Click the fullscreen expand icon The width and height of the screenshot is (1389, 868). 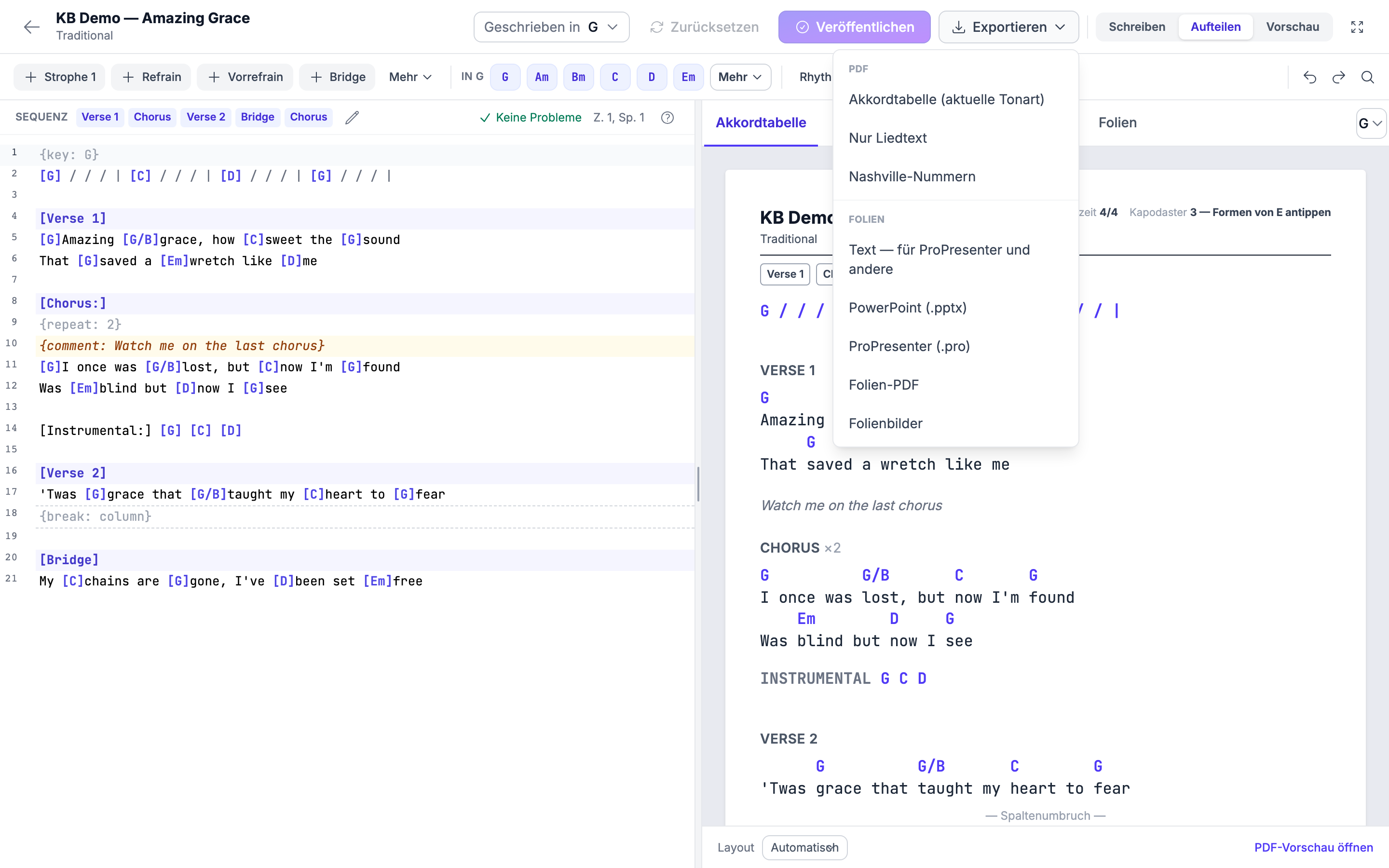(1357, 27)
